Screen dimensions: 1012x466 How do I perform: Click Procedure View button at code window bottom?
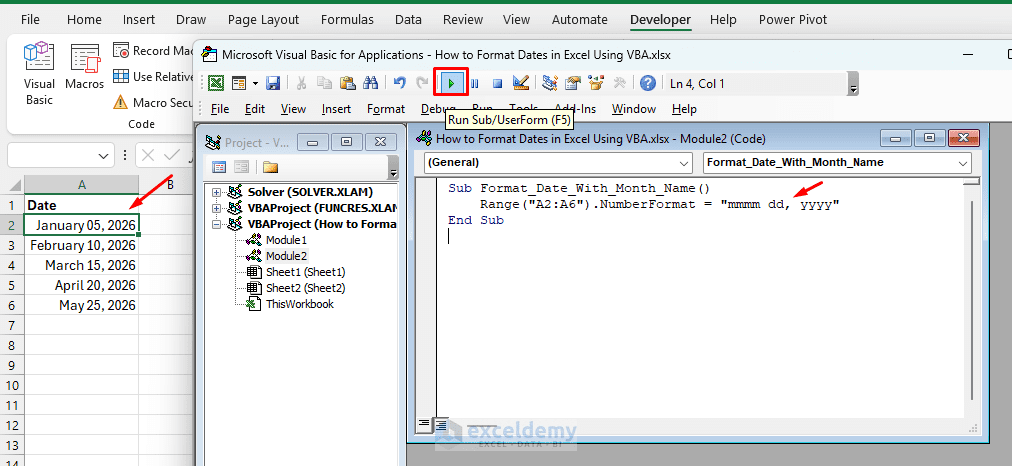(422, 424)
